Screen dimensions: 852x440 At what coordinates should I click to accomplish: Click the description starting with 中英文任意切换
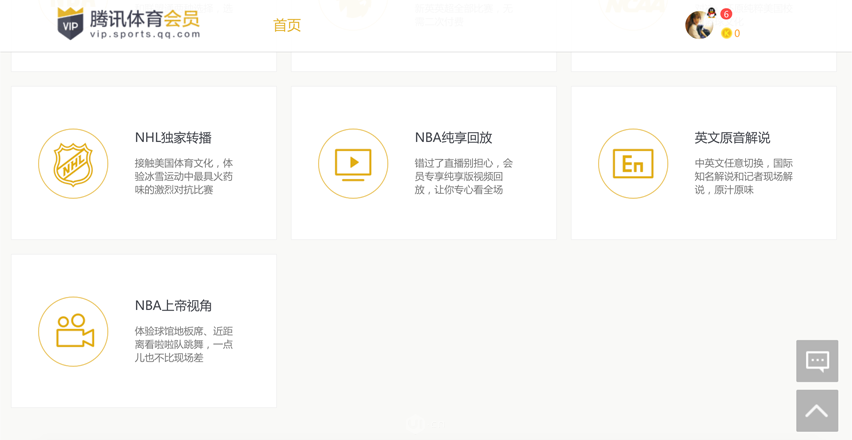tap(744, 176)
